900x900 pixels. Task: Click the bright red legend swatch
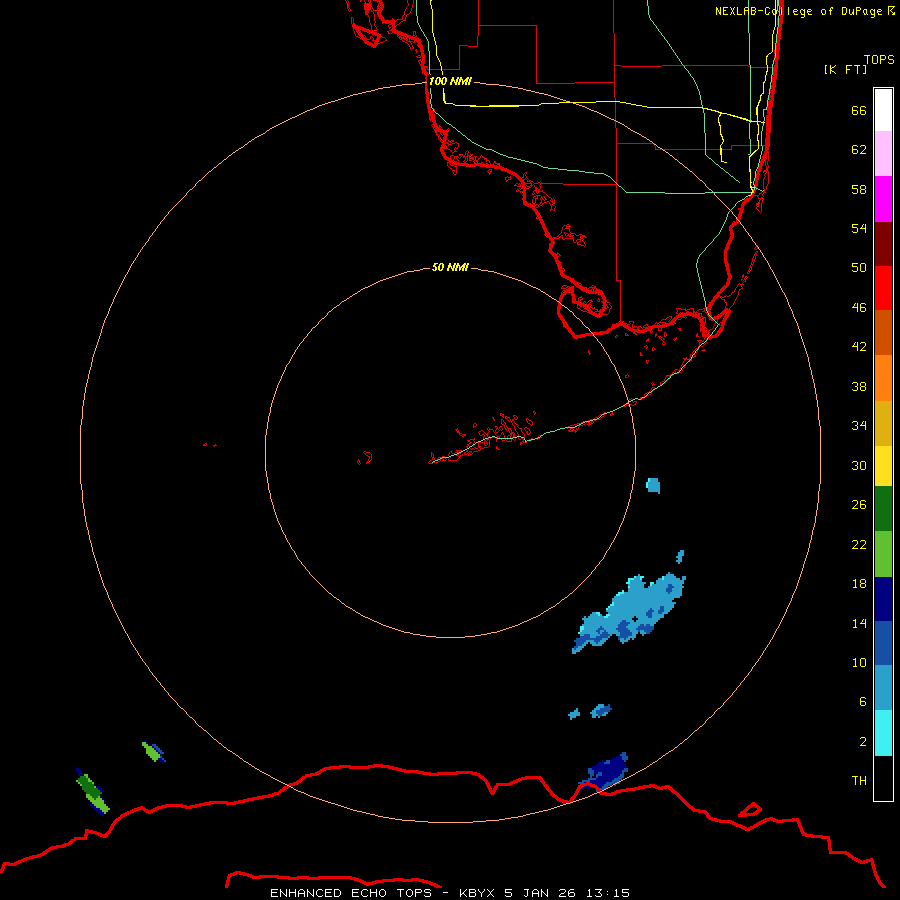tap(883, 288)
